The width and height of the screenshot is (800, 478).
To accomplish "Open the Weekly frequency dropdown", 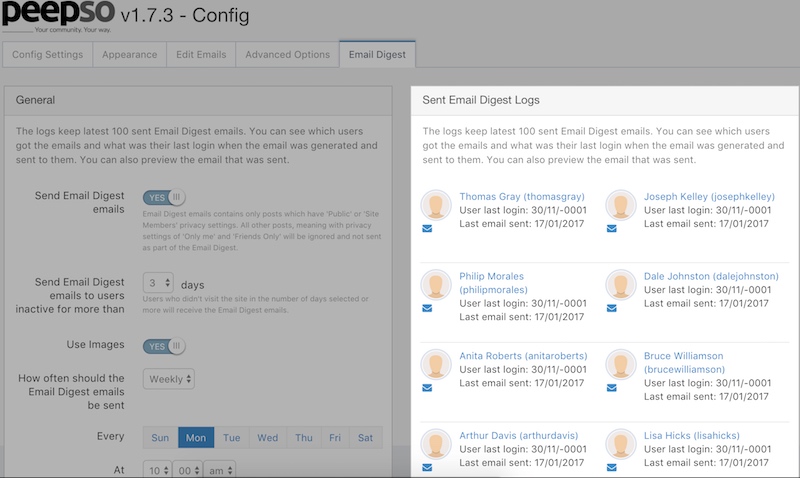I will point(169,379).
